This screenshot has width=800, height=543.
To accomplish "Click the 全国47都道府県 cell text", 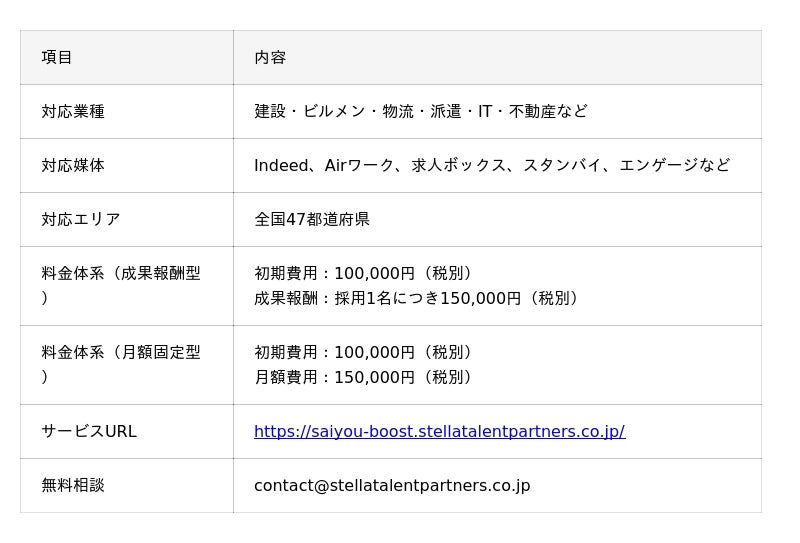I will coord(312,220).
